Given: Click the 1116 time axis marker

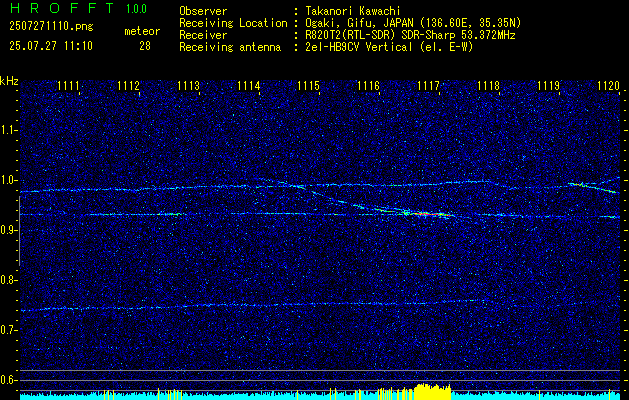Looking at the screenshot, I should click(x=368, y=85).
